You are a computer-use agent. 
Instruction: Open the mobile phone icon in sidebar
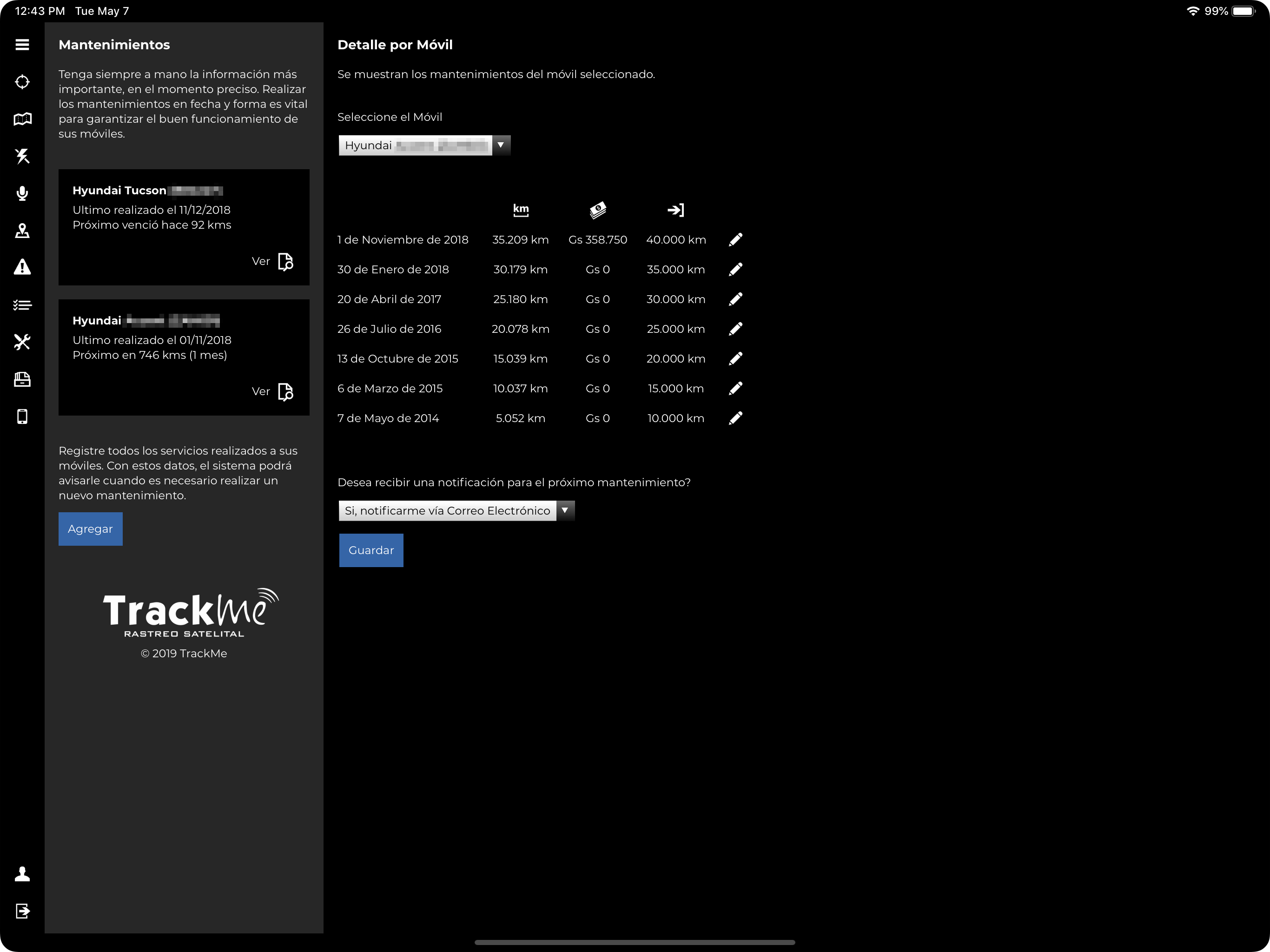[22, 417]
